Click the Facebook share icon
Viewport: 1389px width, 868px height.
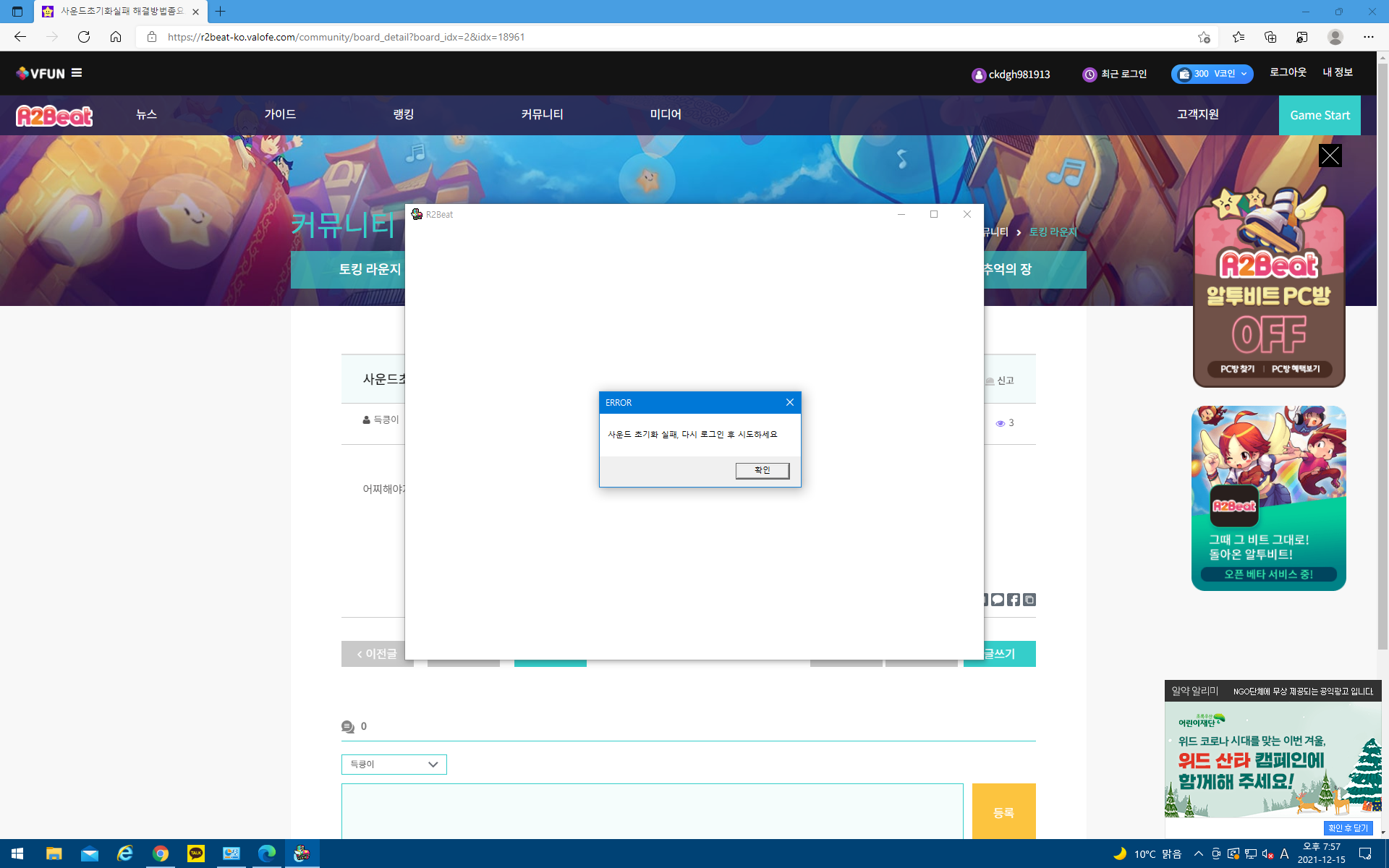tap(1014, 600)
